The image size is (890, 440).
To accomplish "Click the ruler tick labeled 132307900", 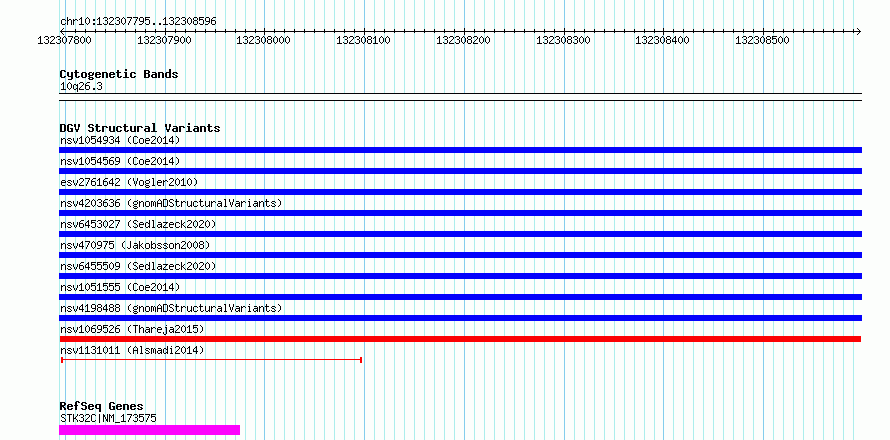I will tap(164, 40).
